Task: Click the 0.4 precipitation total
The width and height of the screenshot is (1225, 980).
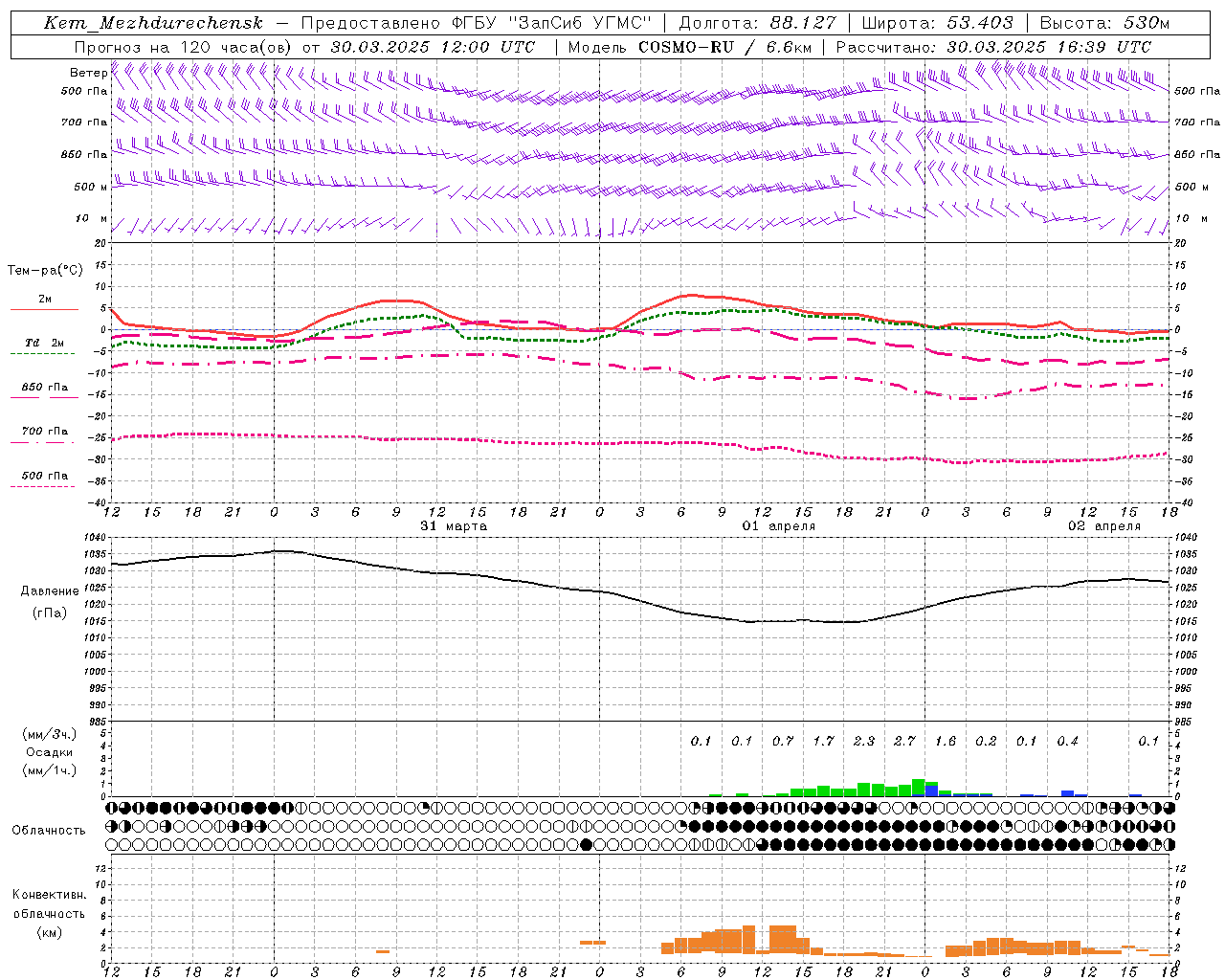Action: (1067, 741)
